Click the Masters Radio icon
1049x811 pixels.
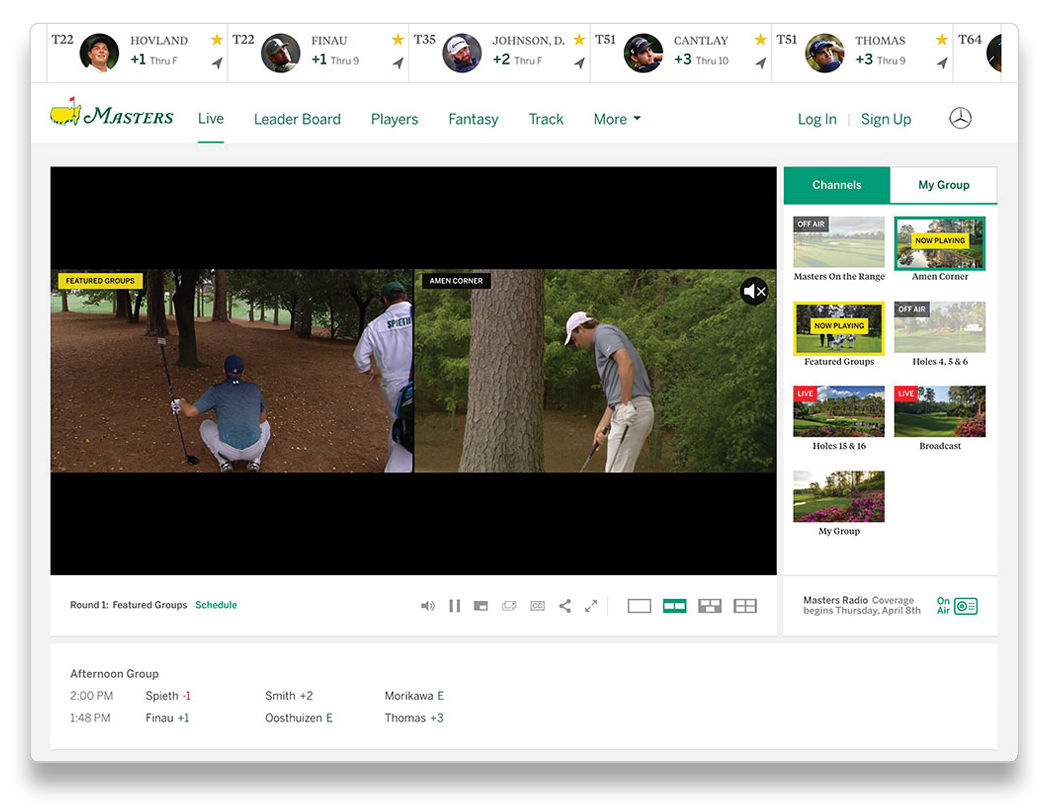965,606
